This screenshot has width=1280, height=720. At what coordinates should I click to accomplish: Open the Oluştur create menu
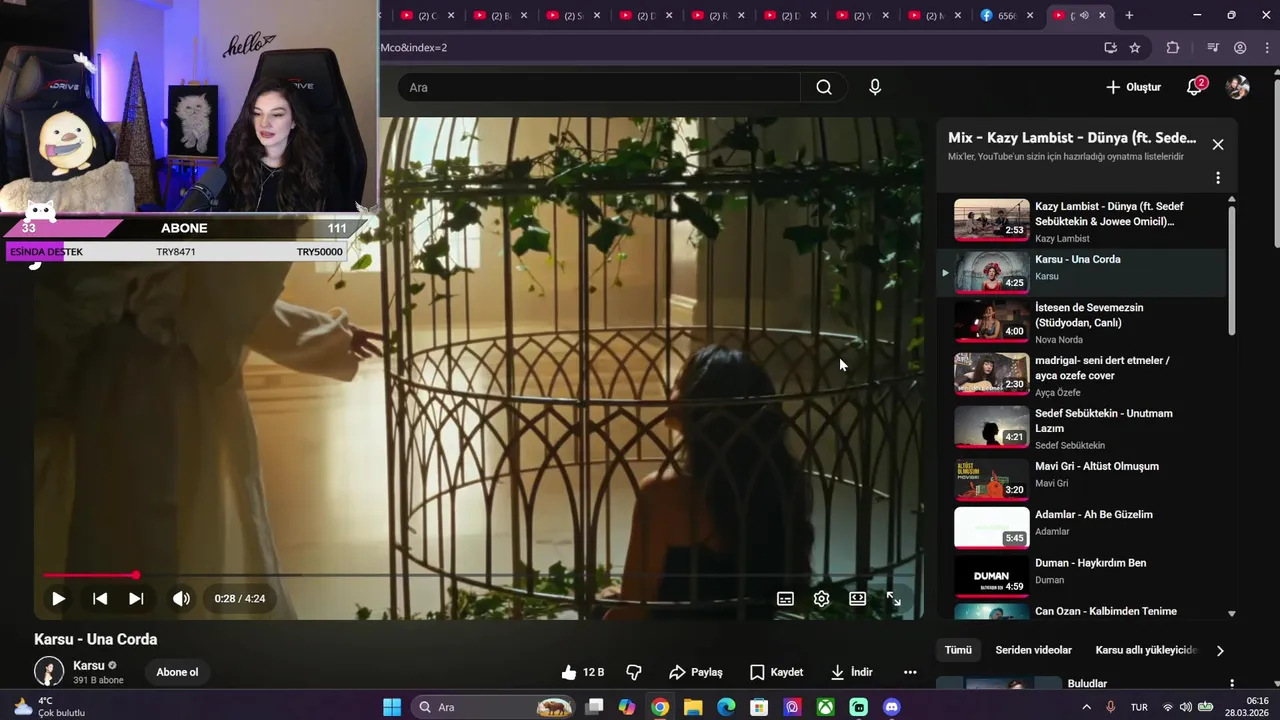pyautogui.click(x=1133, y=87)
